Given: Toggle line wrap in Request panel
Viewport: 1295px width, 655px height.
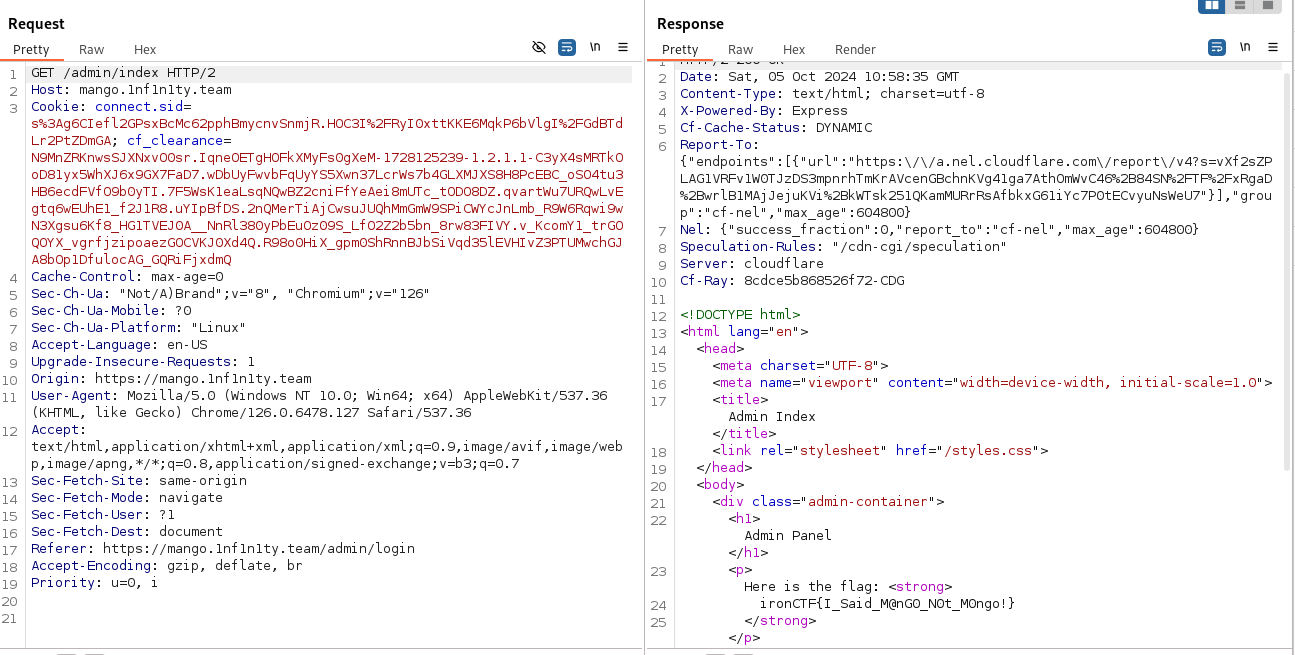Looking at the screenshot, I should tap(567, 47).
